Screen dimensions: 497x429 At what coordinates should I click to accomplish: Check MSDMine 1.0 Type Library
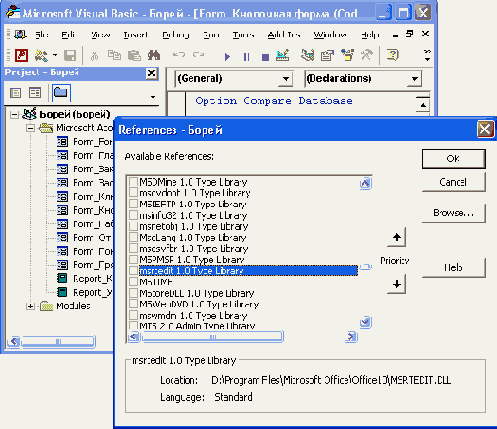pos(133,182)
